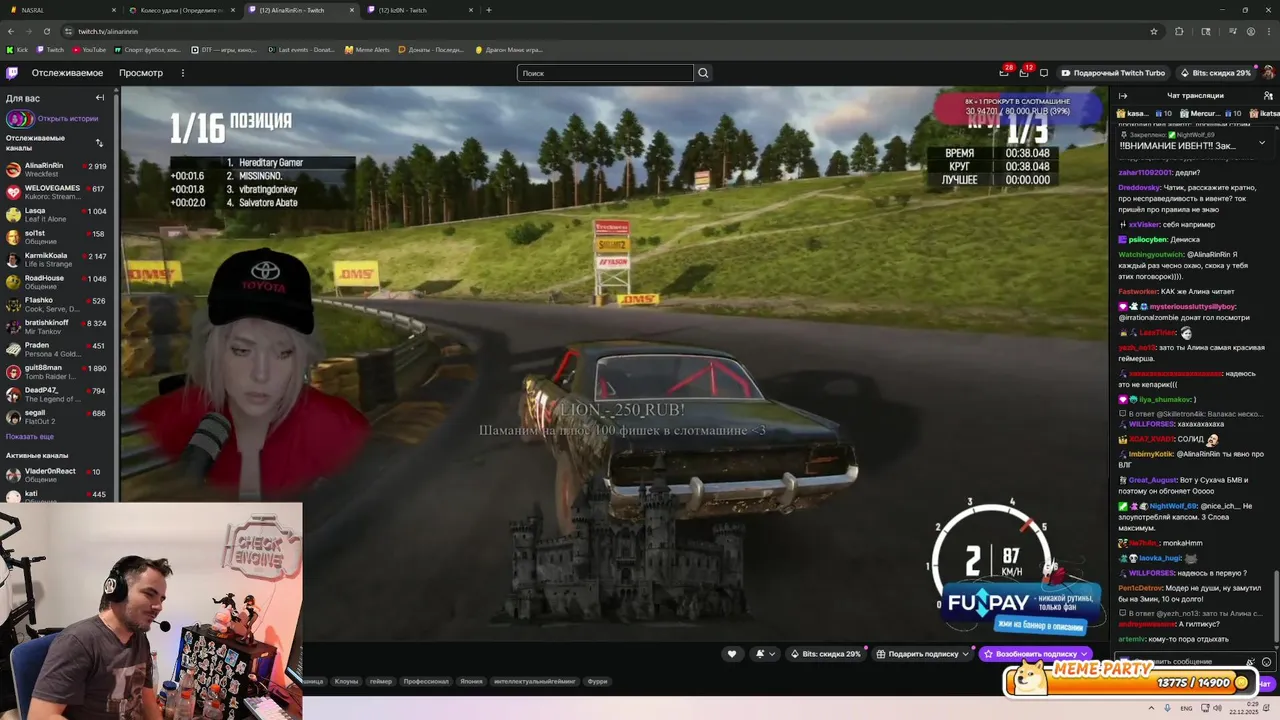This screenshot has height=720, width=1280.
Task: Sort followed channels with the arrows icon
Action: pos(99,142)
